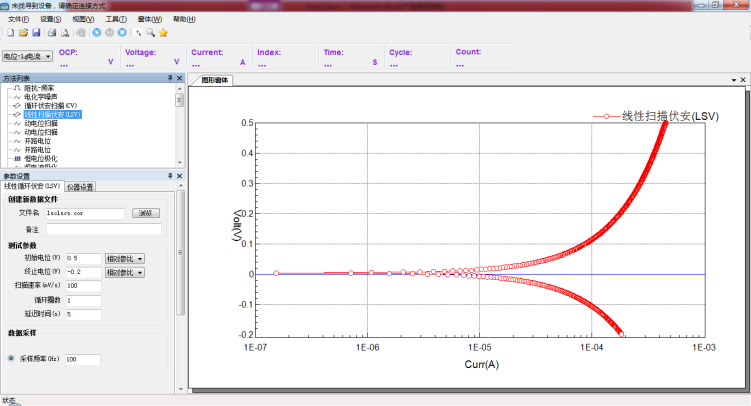Screen dimensions: 751x406
Task: Click the 终止电位 (V) value field
Action: pos(83,272)
